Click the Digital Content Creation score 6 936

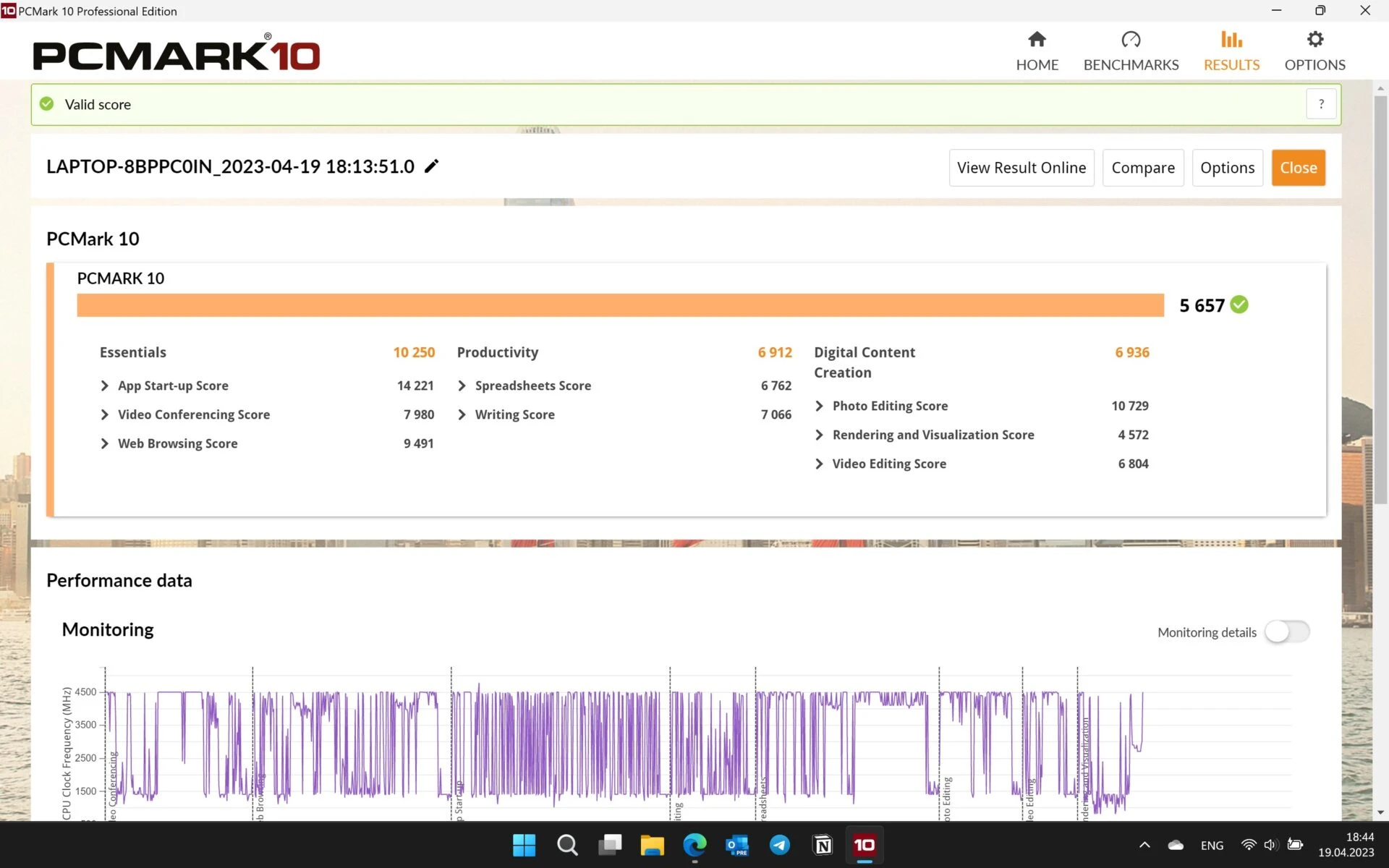(x=1132, y=352)
